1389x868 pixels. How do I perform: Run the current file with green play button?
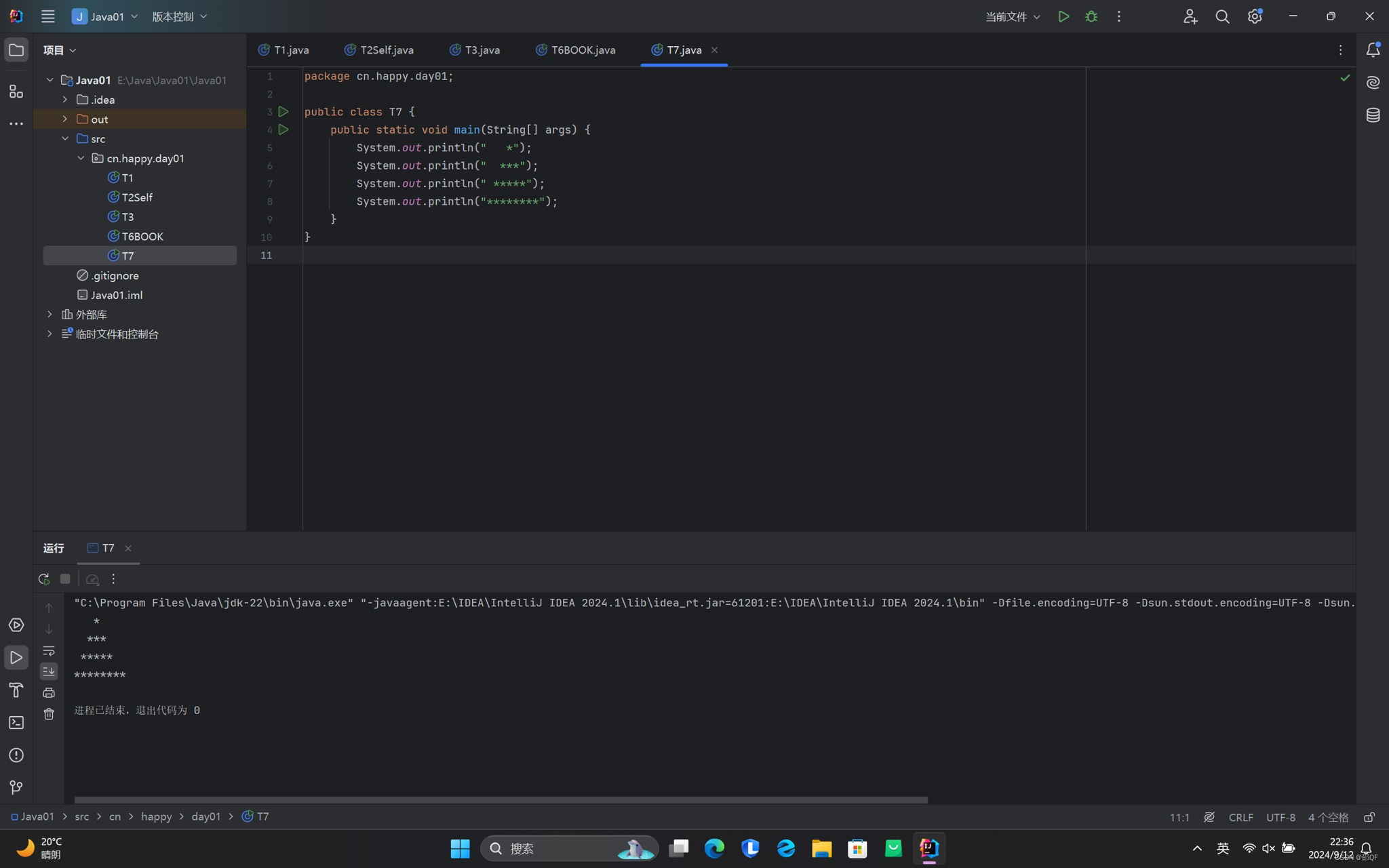pyautogui.click(x=1063, y=16)
